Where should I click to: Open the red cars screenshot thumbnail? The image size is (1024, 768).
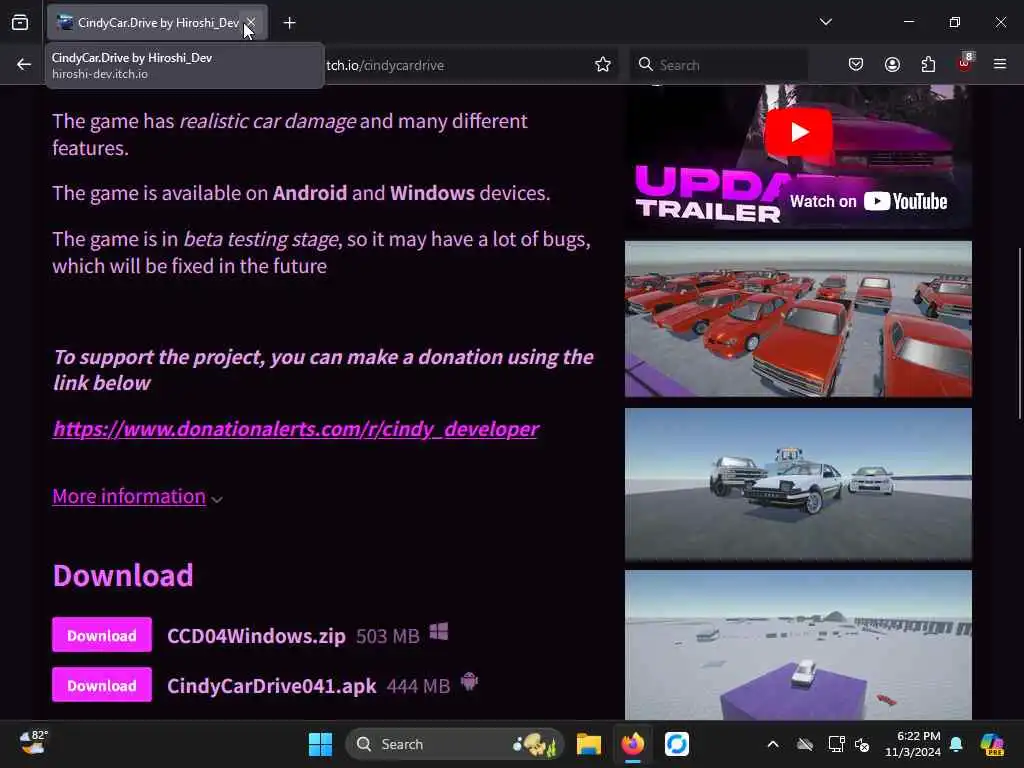[798, 319]
